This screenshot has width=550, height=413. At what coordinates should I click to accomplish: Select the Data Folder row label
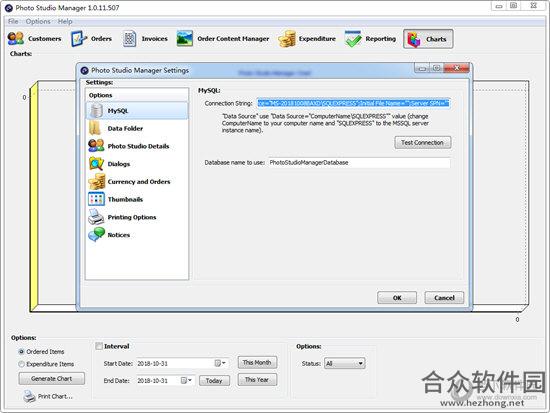[x=125, y=128]
